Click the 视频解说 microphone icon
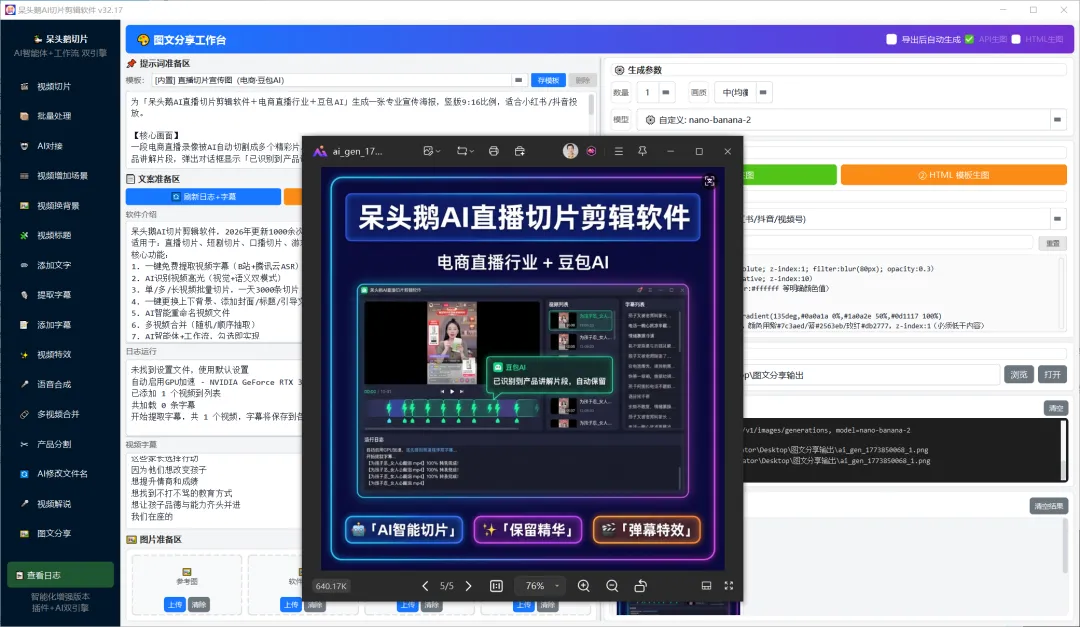 [24, 504]
